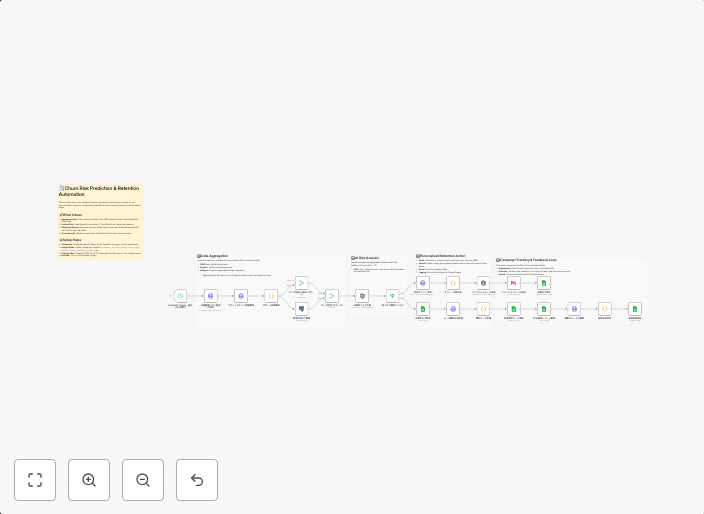Select HTTP globe node below the upper Code node

(453, 309)
